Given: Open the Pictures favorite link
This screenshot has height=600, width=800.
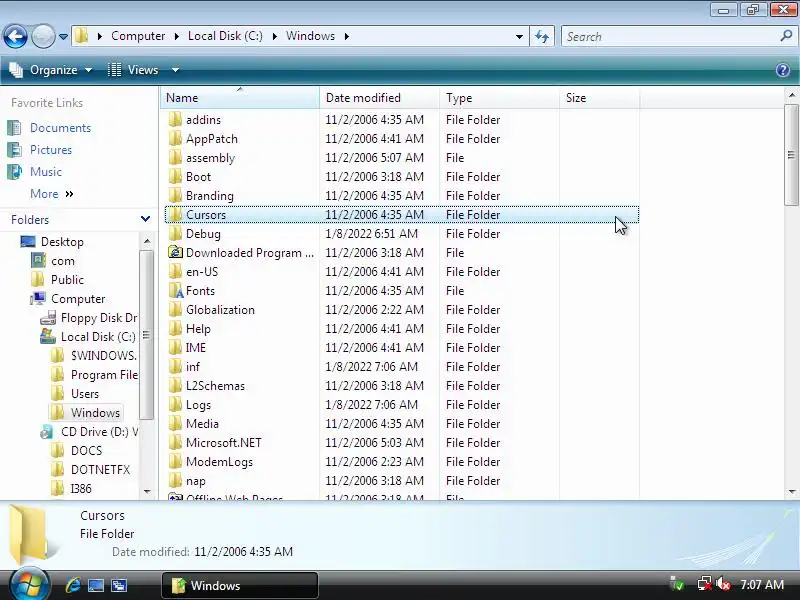Looking at the screenshot, I should pyautogui.click(x=51, y=149).
